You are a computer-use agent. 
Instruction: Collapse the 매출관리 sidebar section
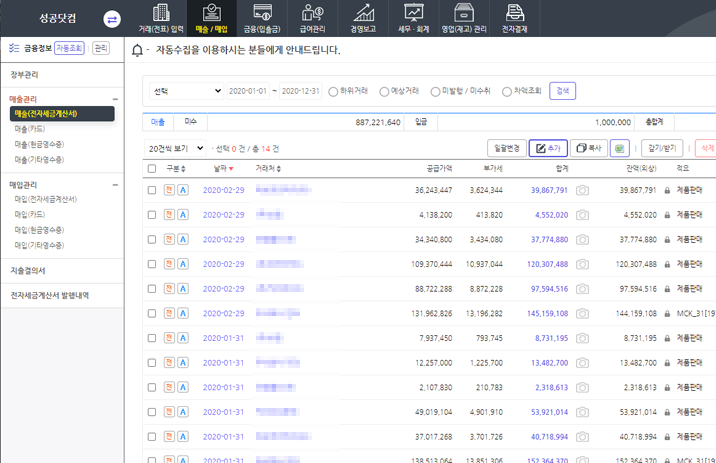(x=115, y=99)
